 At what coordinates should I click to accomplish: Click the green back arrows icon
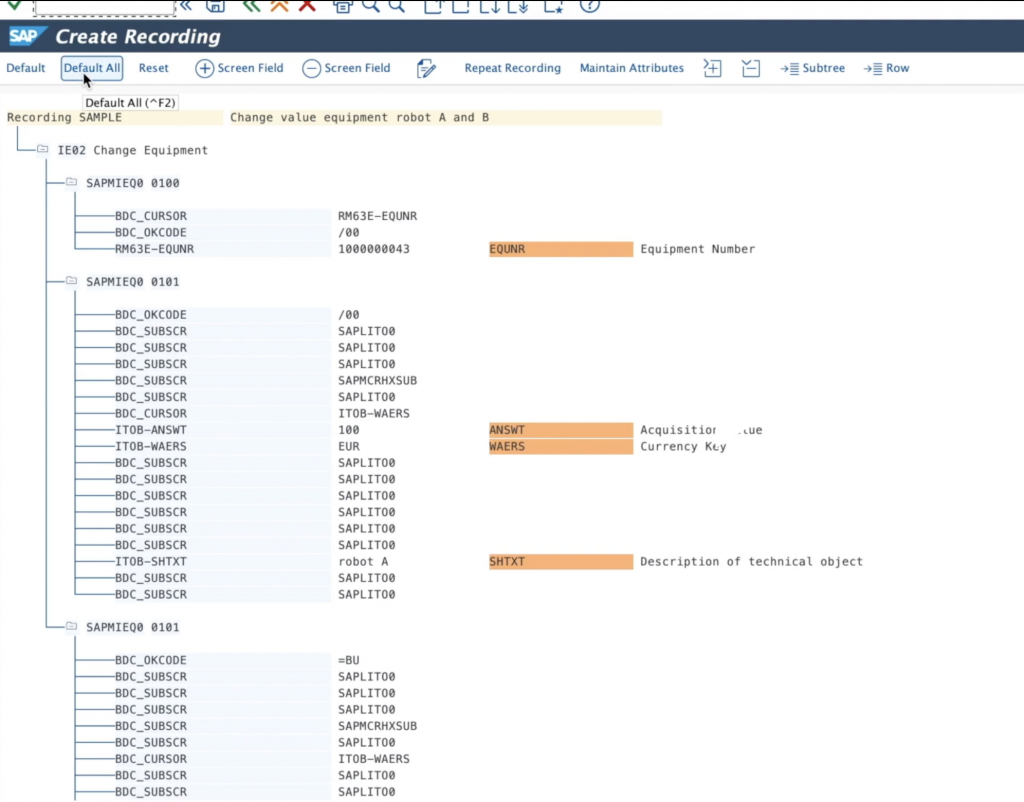tap(251, 5)
